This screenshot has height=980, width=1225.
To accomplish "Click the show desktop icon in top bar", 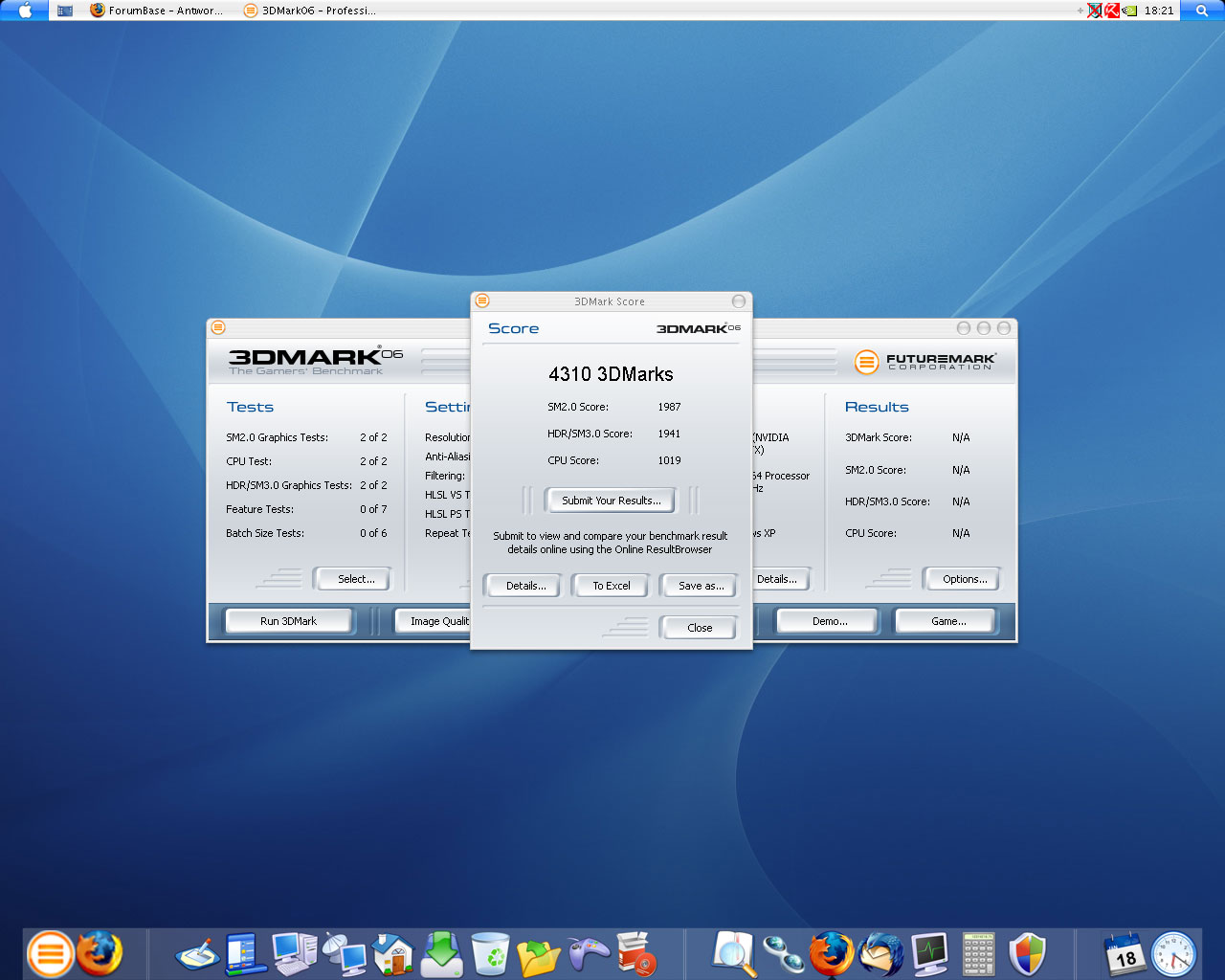I will 65,11.
